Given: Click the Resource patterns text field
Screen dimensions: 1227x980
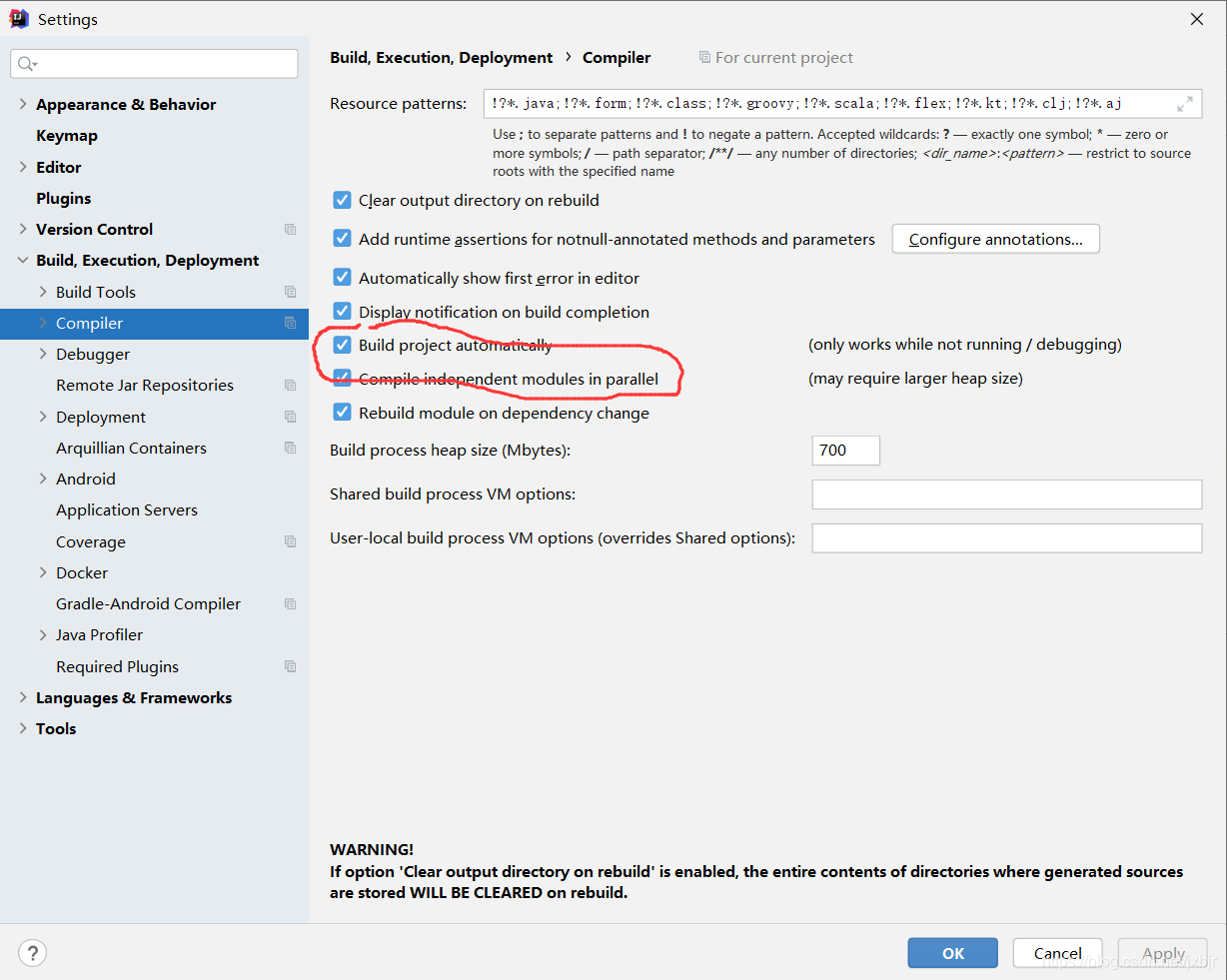Looking at the screenshot, I should (843, 104).
